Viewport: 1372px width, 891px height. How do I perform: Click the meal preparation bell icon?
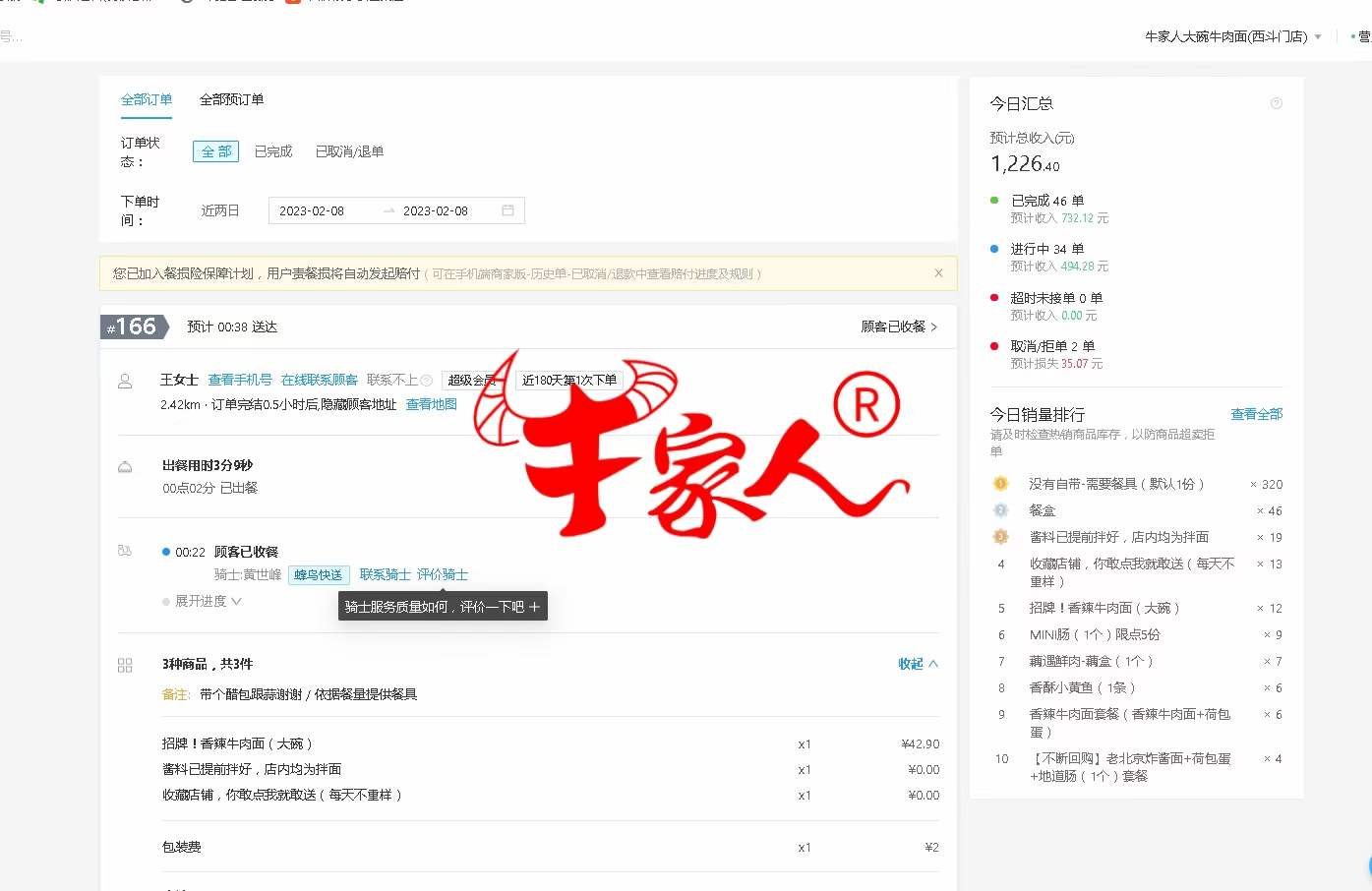125,466
